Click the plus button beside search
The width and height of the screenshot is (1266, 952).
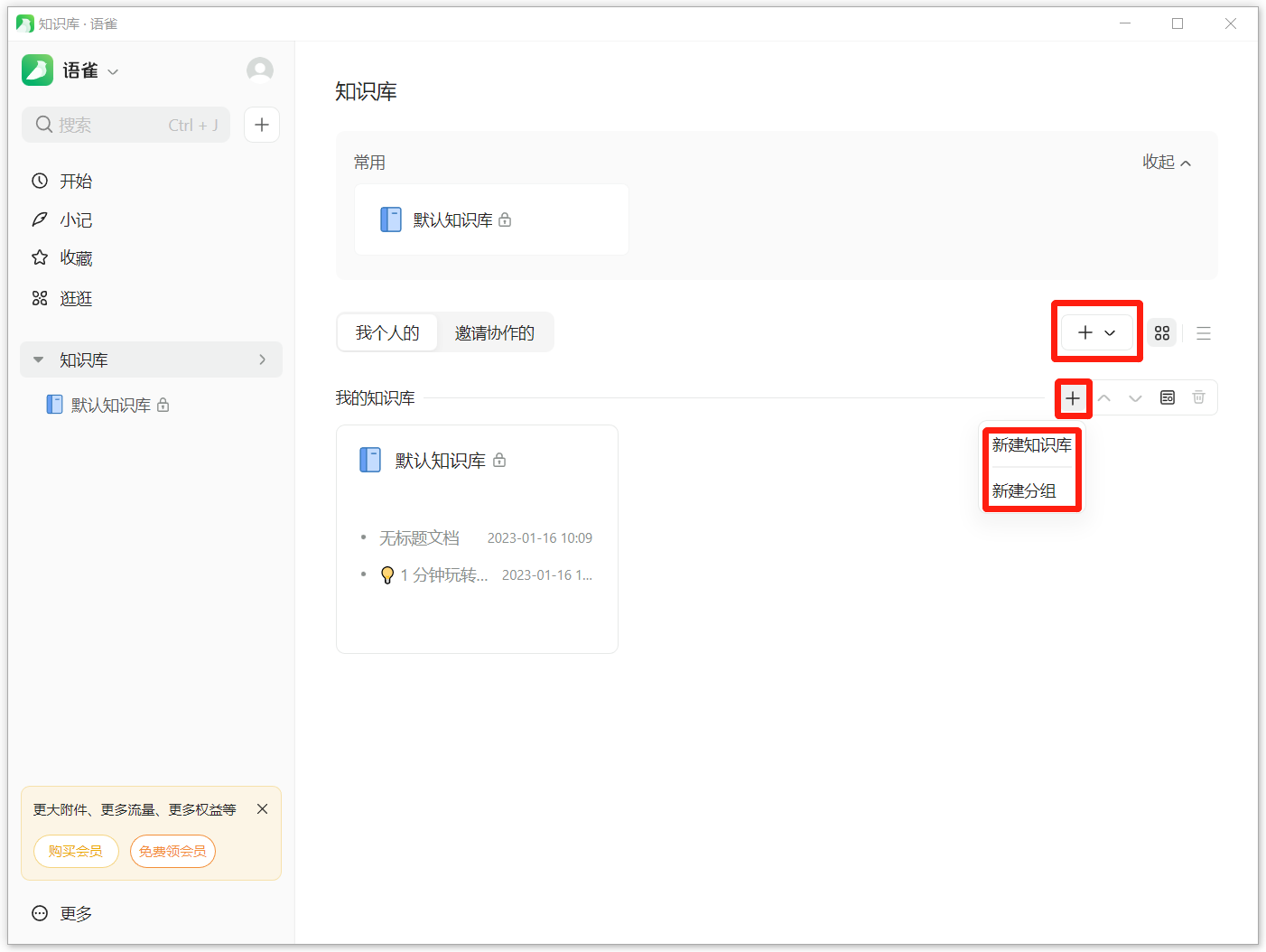pos(262,125)
